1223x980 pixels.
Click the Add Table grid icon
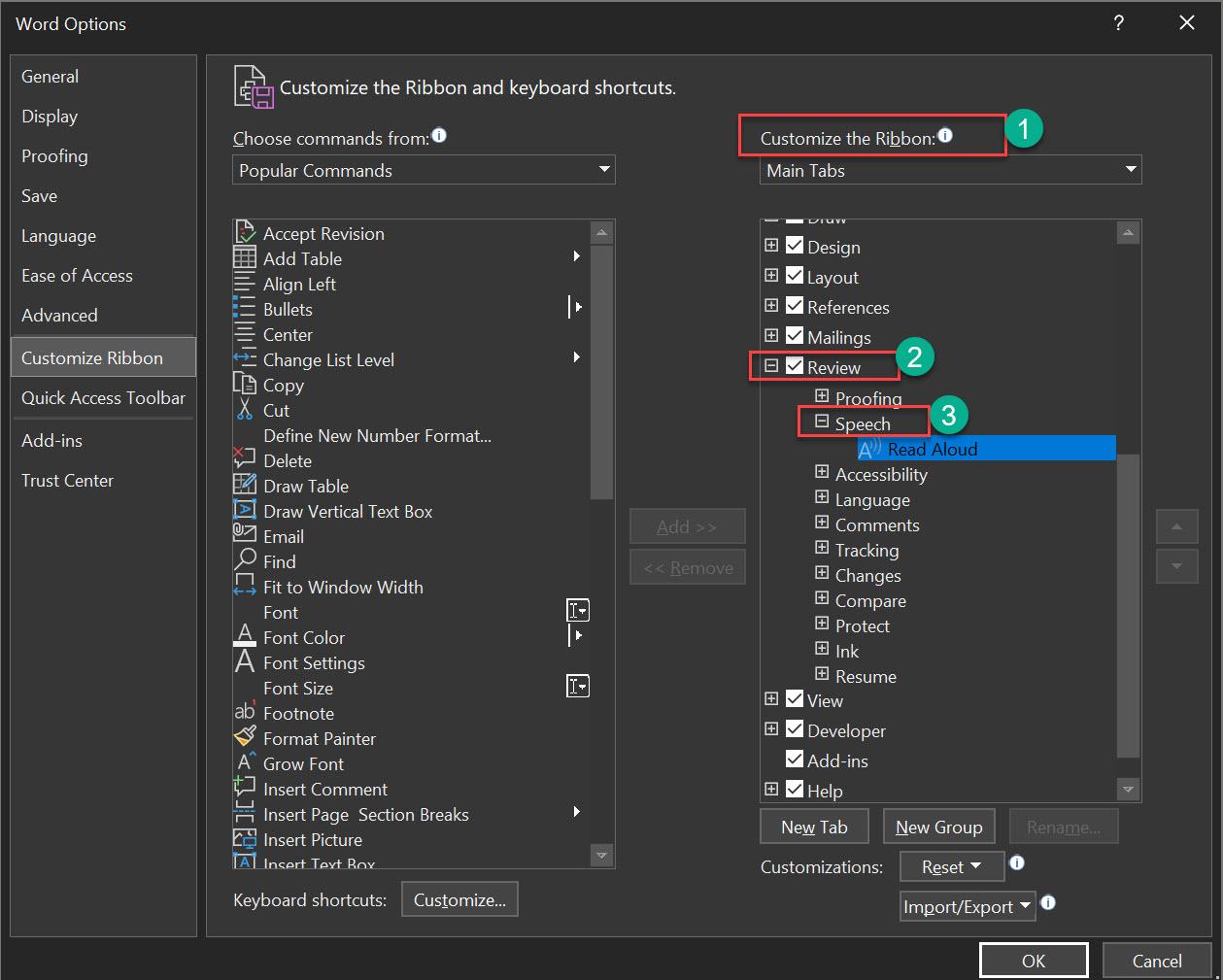point(245,258)
